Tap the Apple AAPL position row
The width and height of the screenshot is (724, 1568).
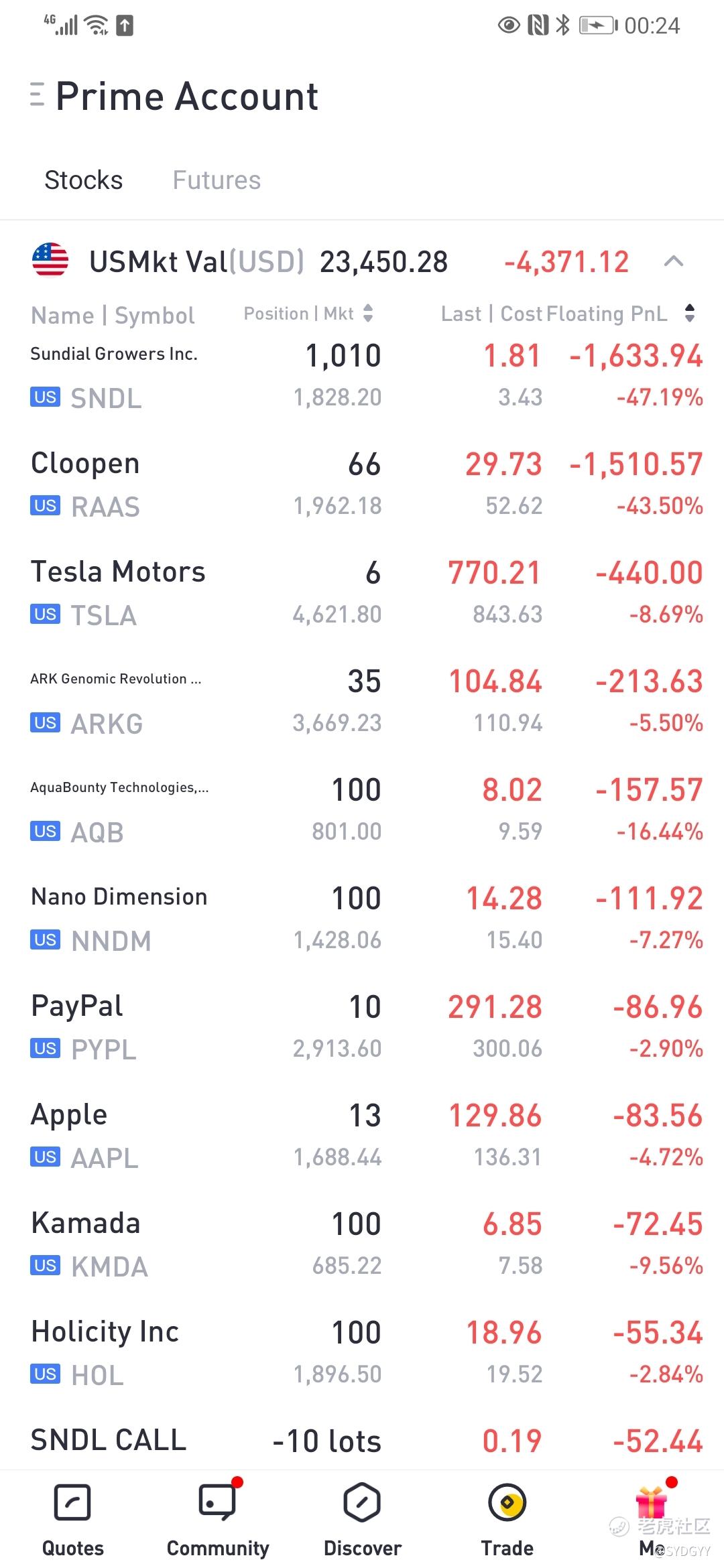[362, 1136]
